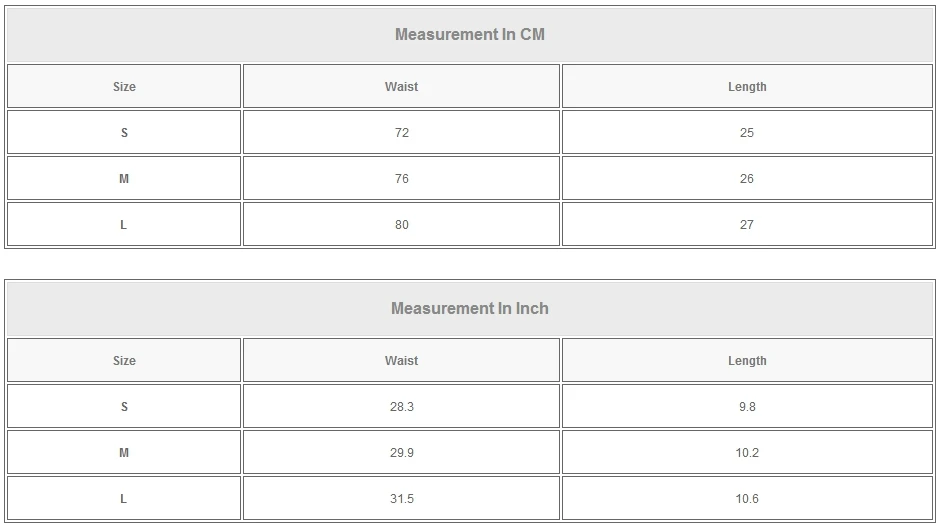937x526 pixels.
Task: Click the waist value 72 cell
Action: (x=401, y=133)
